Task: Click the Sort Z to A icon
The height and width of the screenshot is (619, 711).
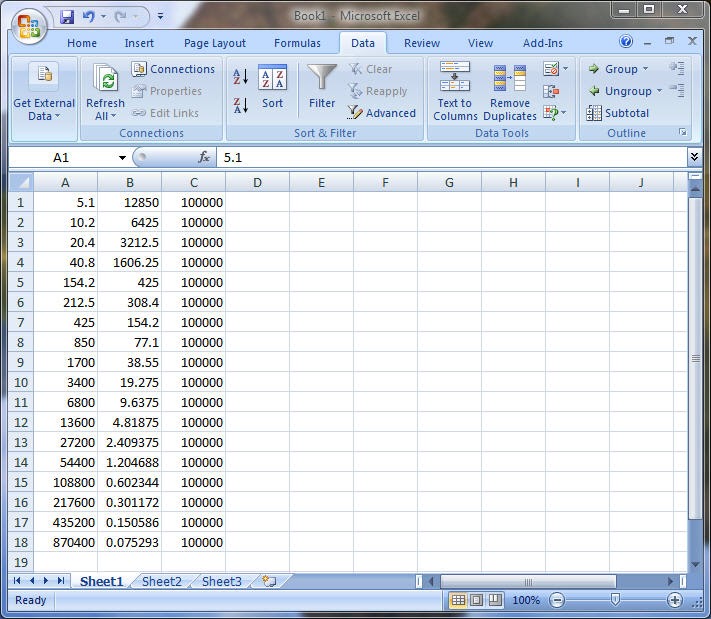Action: tap(240, 106)
